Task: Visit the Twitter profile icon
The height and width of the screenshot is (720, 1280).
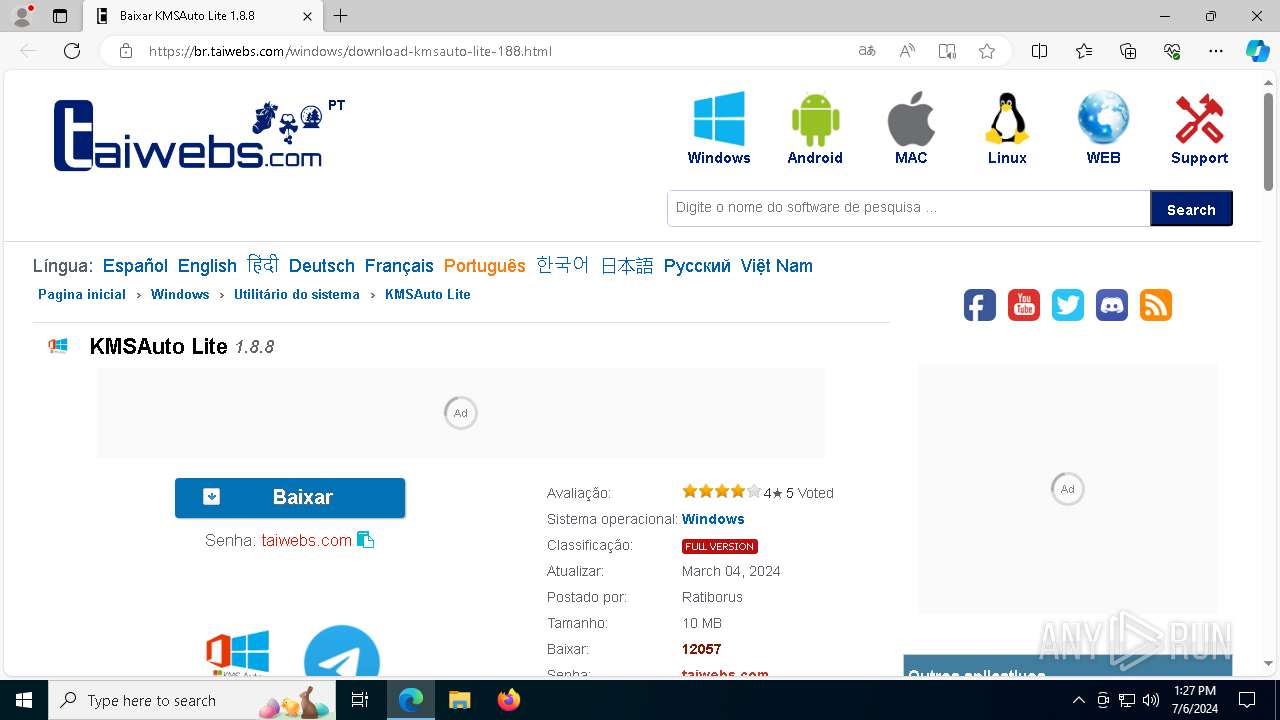Action: click(x=1068, y=305)
